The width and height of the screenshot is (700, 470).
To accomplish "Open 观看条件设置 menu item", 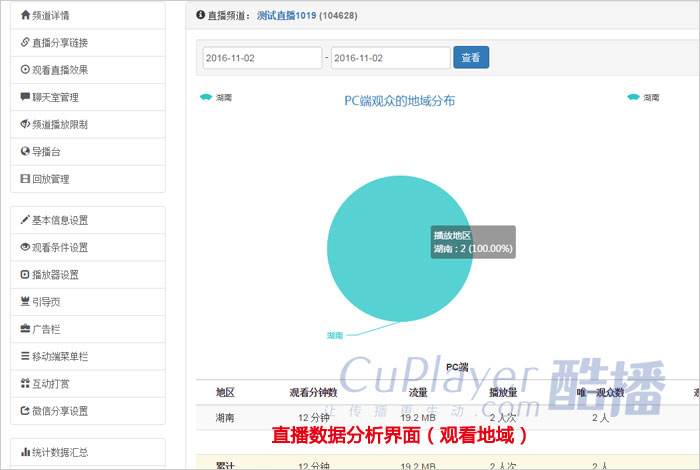I will tap(88, 247).
